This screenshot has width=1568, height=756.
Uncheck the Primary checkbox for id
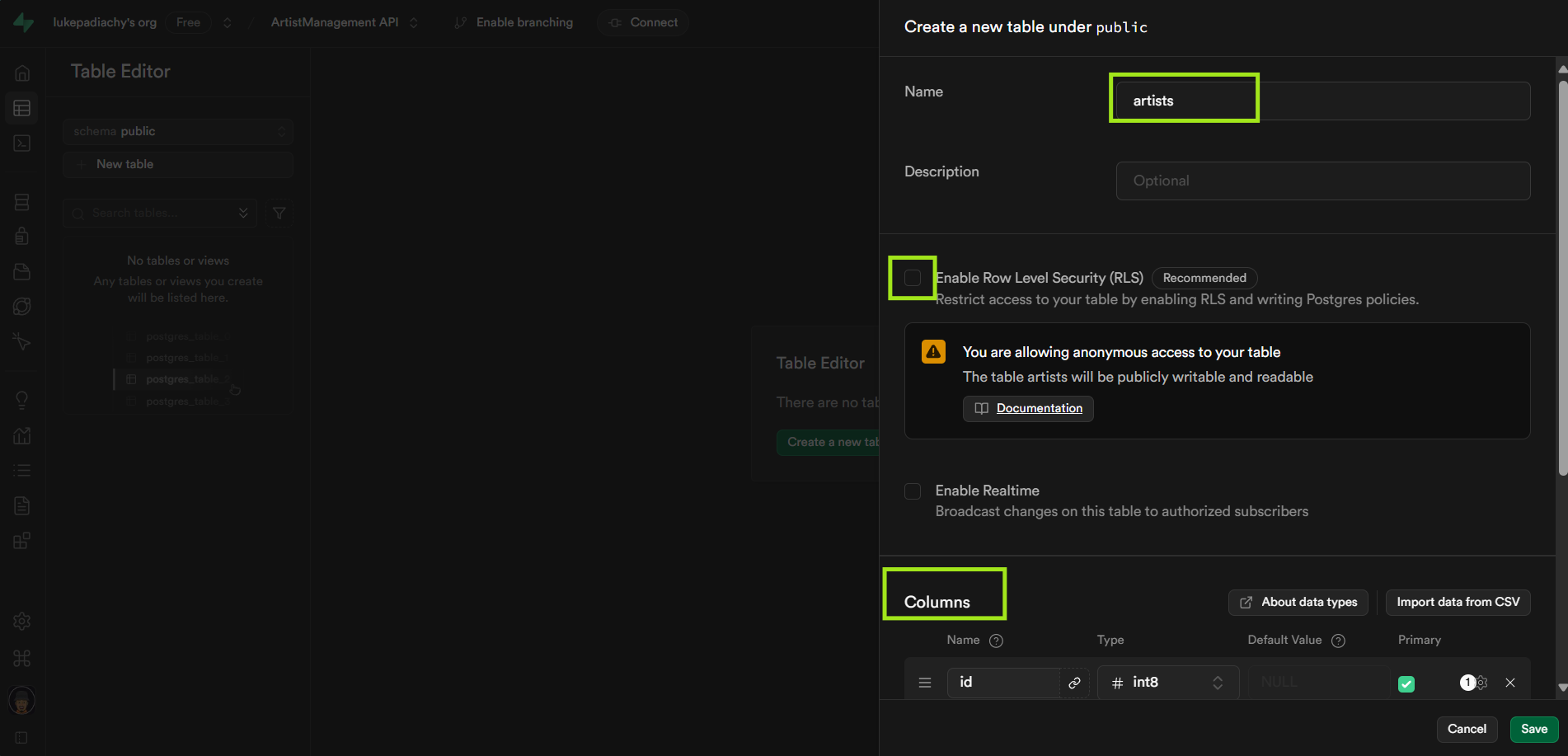point(1406,683)
